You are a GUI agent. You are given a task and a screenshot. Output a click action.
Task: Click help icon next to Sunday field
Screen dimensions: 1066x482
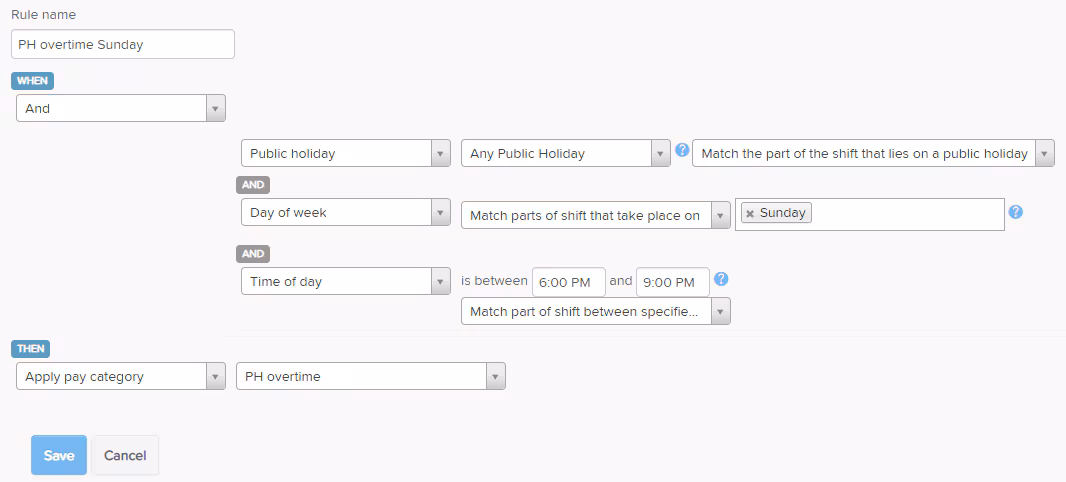tap(1016, 211)
